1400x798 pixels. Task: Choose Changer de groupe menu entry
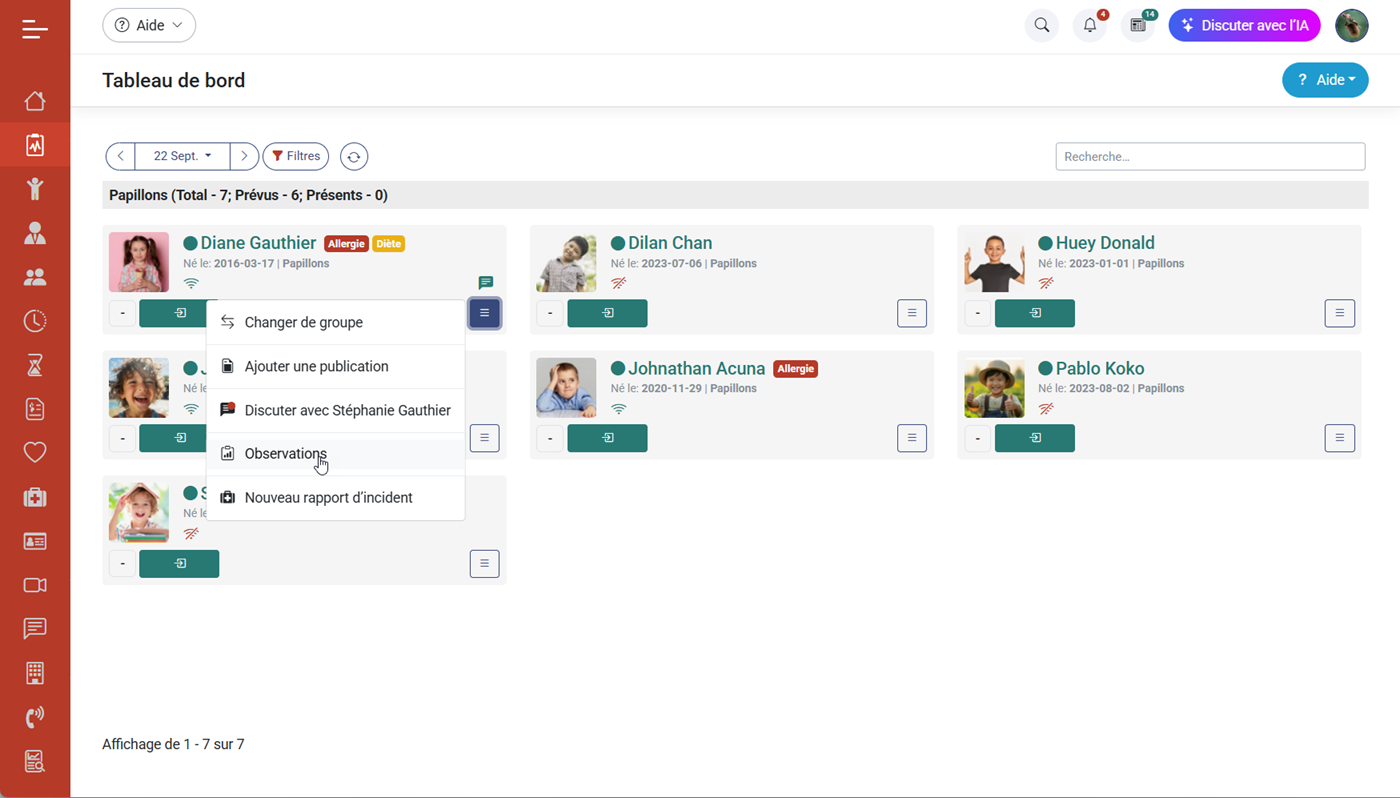tap(303, 322)
